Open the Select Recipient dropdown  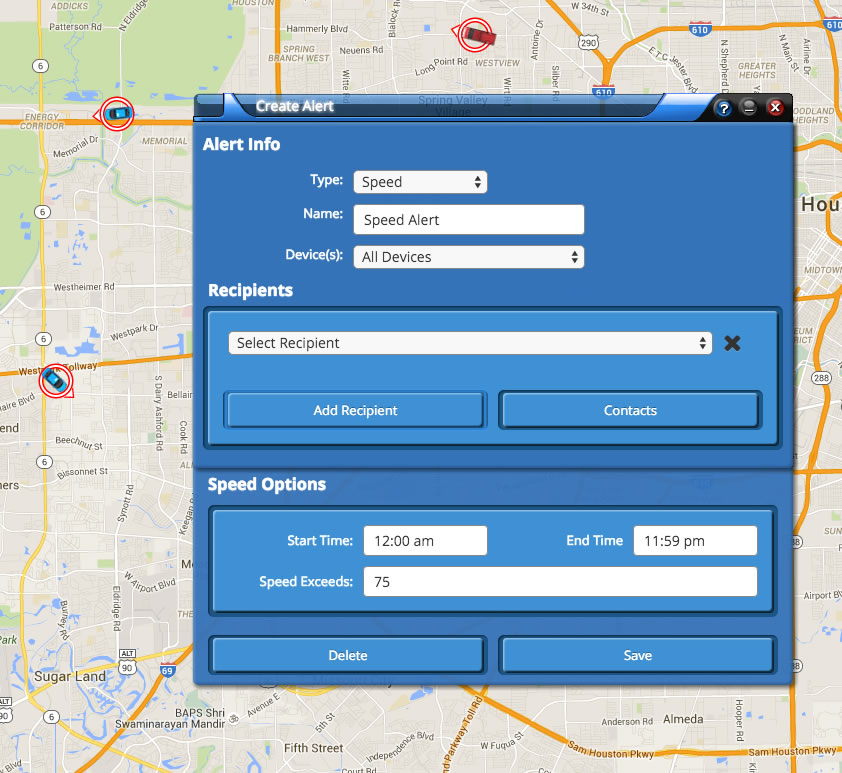coord(470,343)
